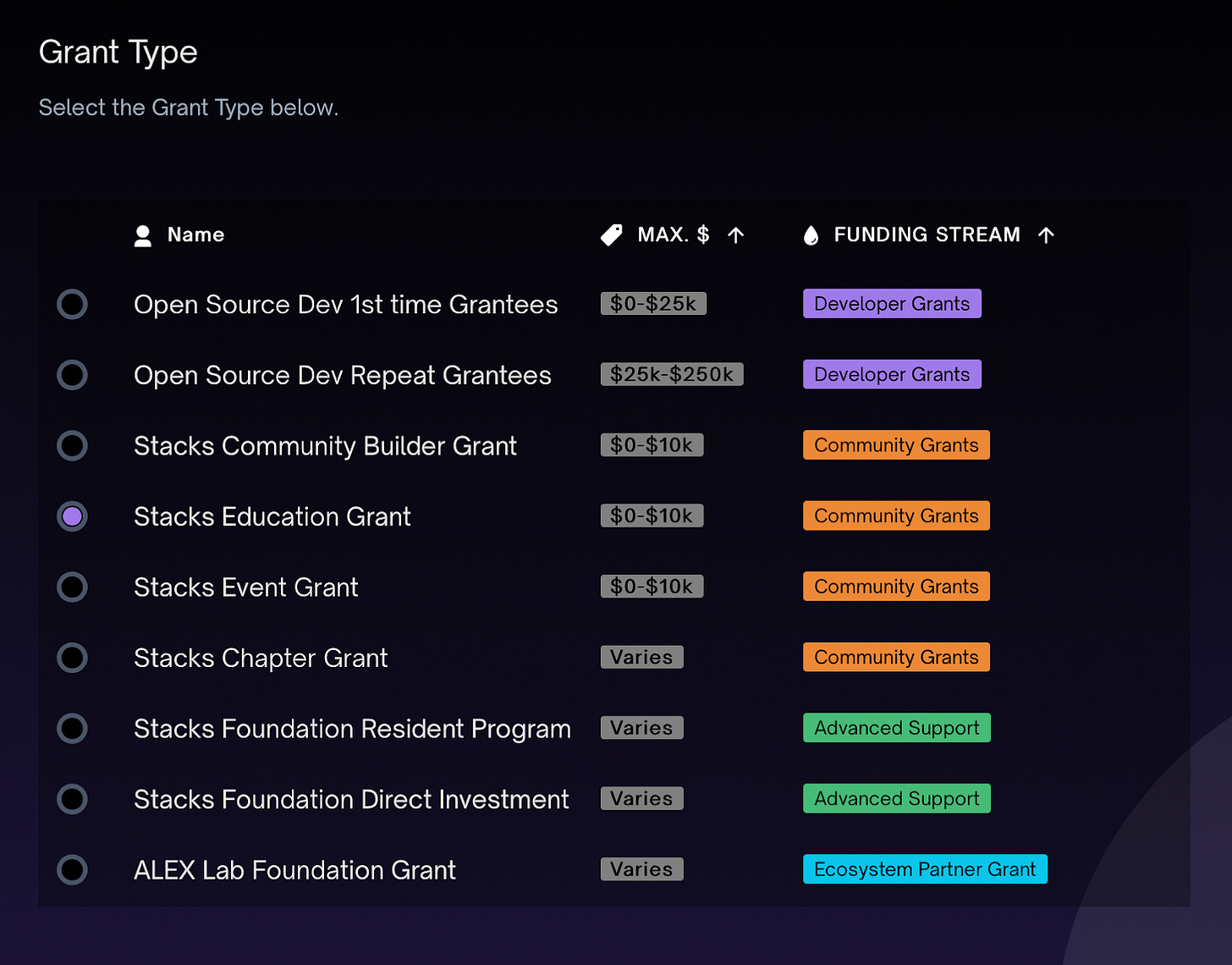Image resolution: width=1232 pixels, height=965 pixels.
Task: Click the droplet icon beside FUNDING STREAM
Action: point(811,235)
